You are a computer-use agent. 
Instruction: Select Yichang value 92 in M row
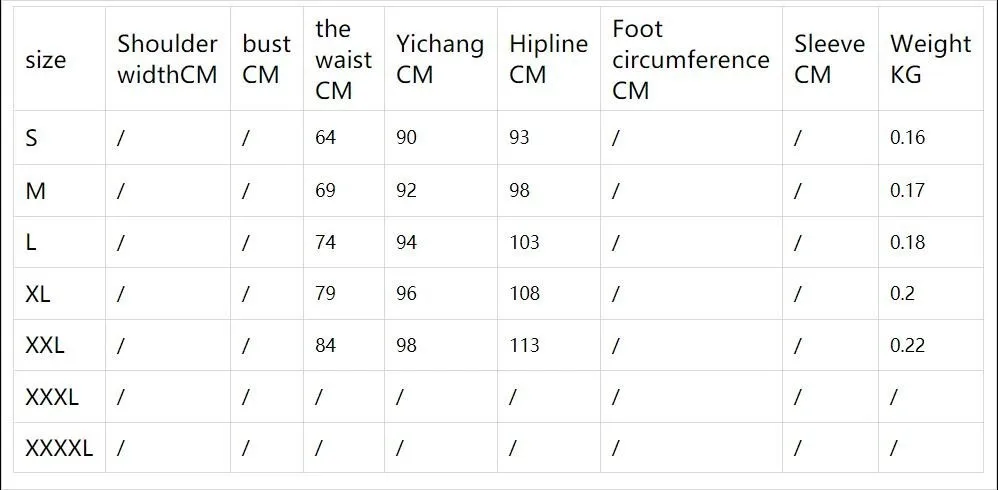pos(406,190)
